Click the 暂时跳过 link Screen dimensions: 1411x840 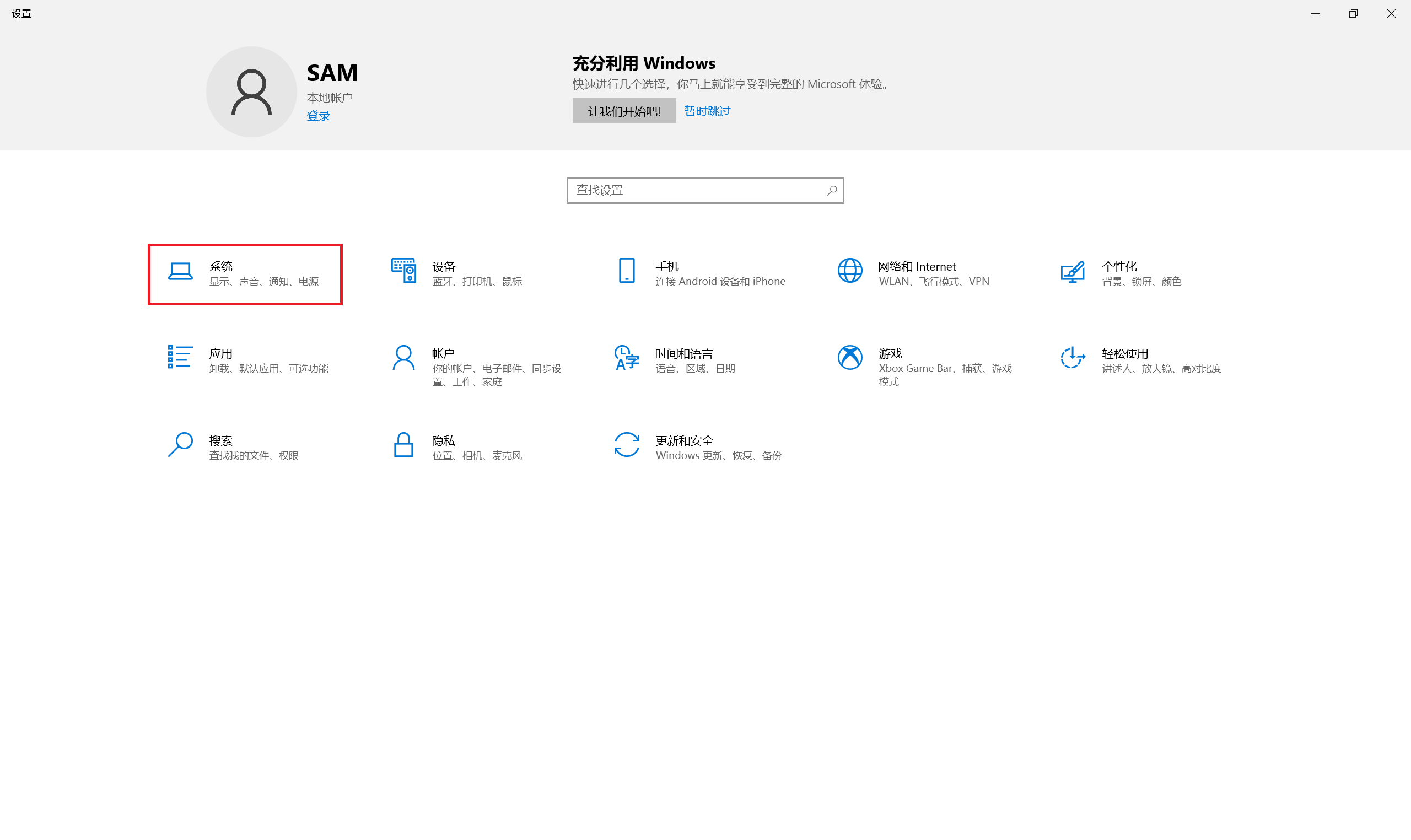click(x=708, y=111)
